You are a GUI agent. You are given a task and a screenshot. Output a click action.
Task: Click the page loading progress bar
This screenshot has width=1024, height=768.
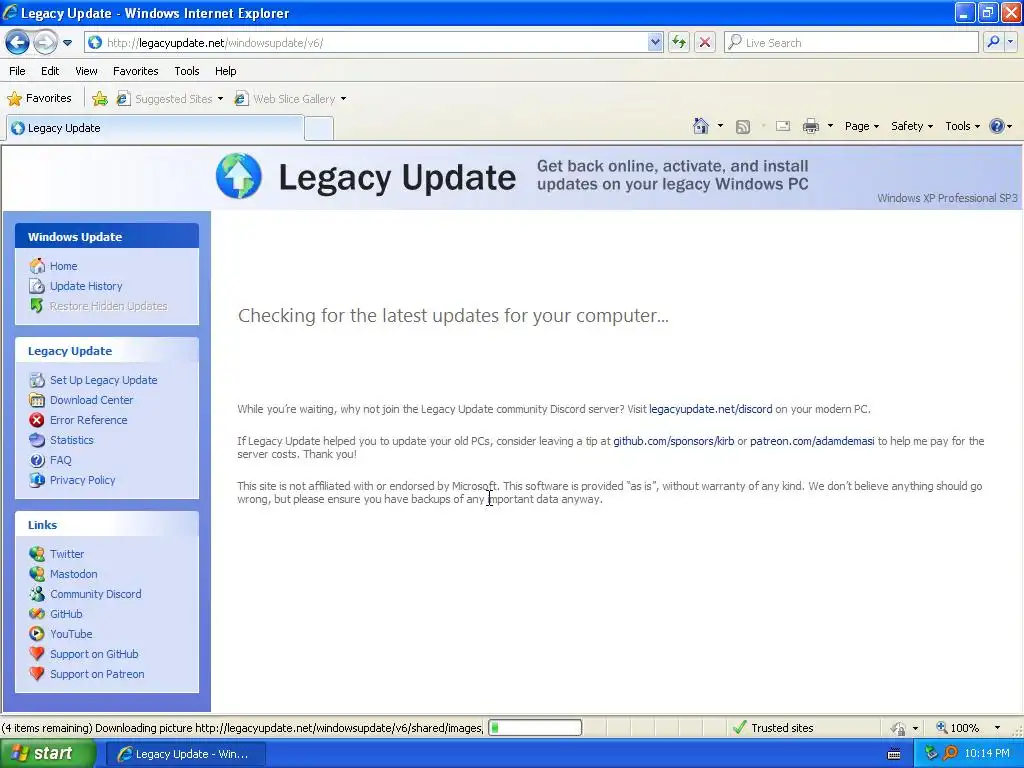click(x=535, y=728)
